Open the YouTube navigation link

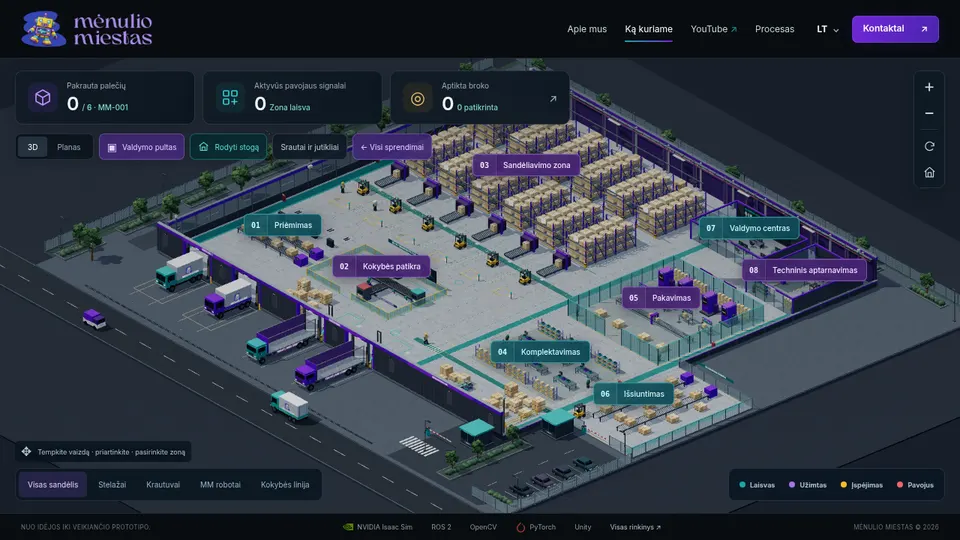click(x=713, y=29)
